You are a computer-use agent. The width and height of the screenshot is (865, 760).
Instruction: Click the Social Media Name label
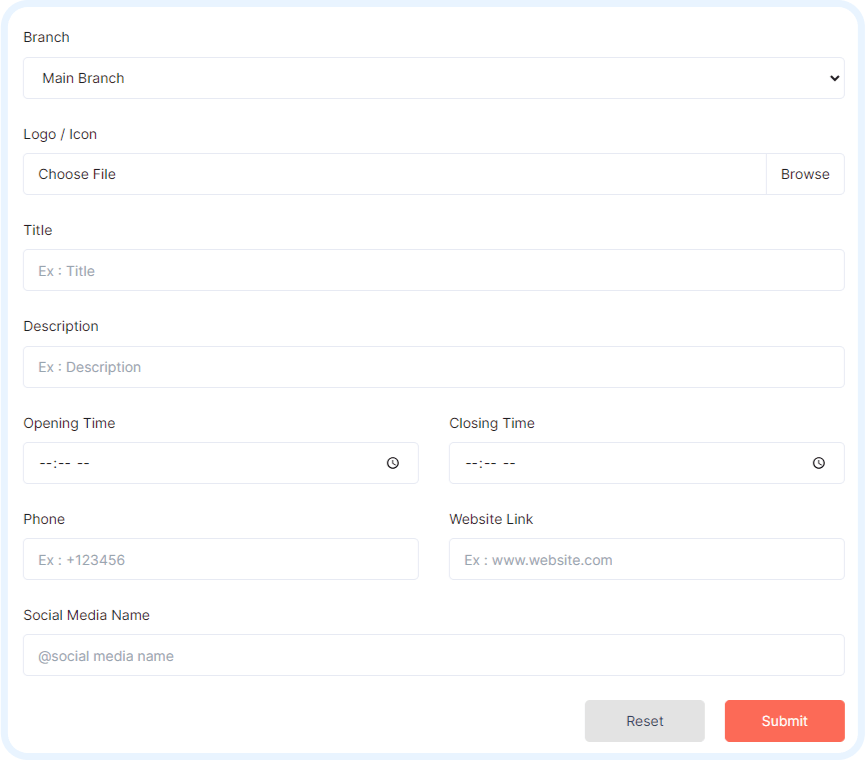pos(87,615)
